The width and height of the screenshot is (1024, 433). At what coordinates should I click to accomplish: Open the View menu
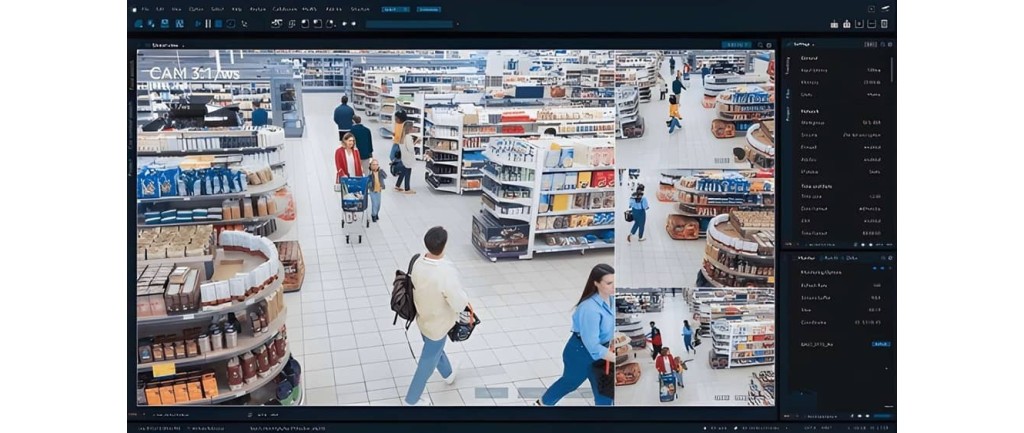click(x=176, y=9)
